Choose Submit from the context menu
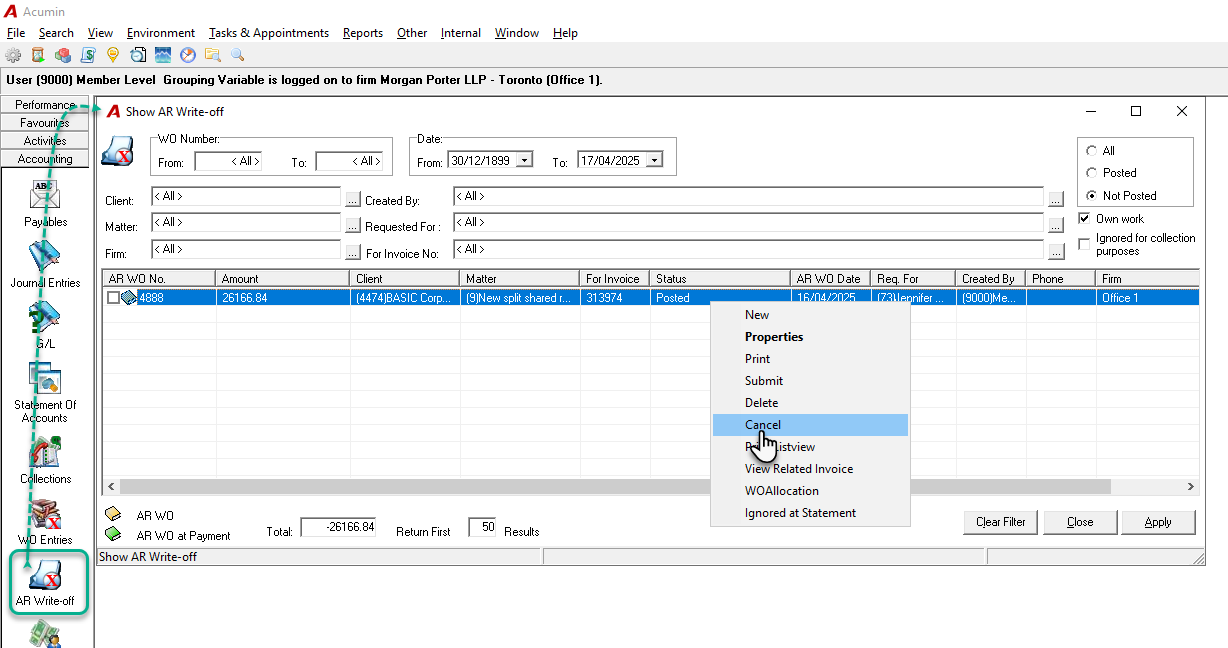The height and width of the screenshot is (648, 1228). (810, 381)
